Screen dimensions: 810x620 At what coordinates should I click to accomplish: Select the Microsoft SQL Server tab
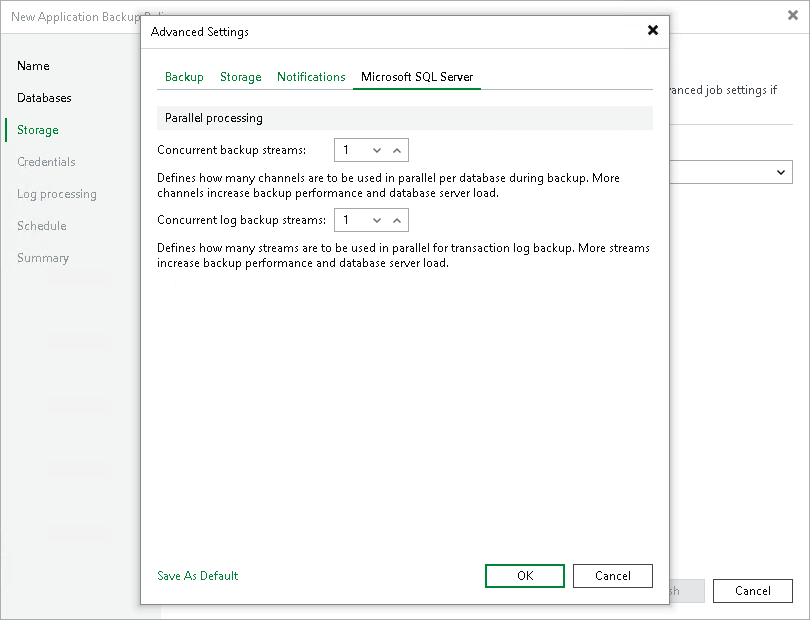click(x=416, y=76)
